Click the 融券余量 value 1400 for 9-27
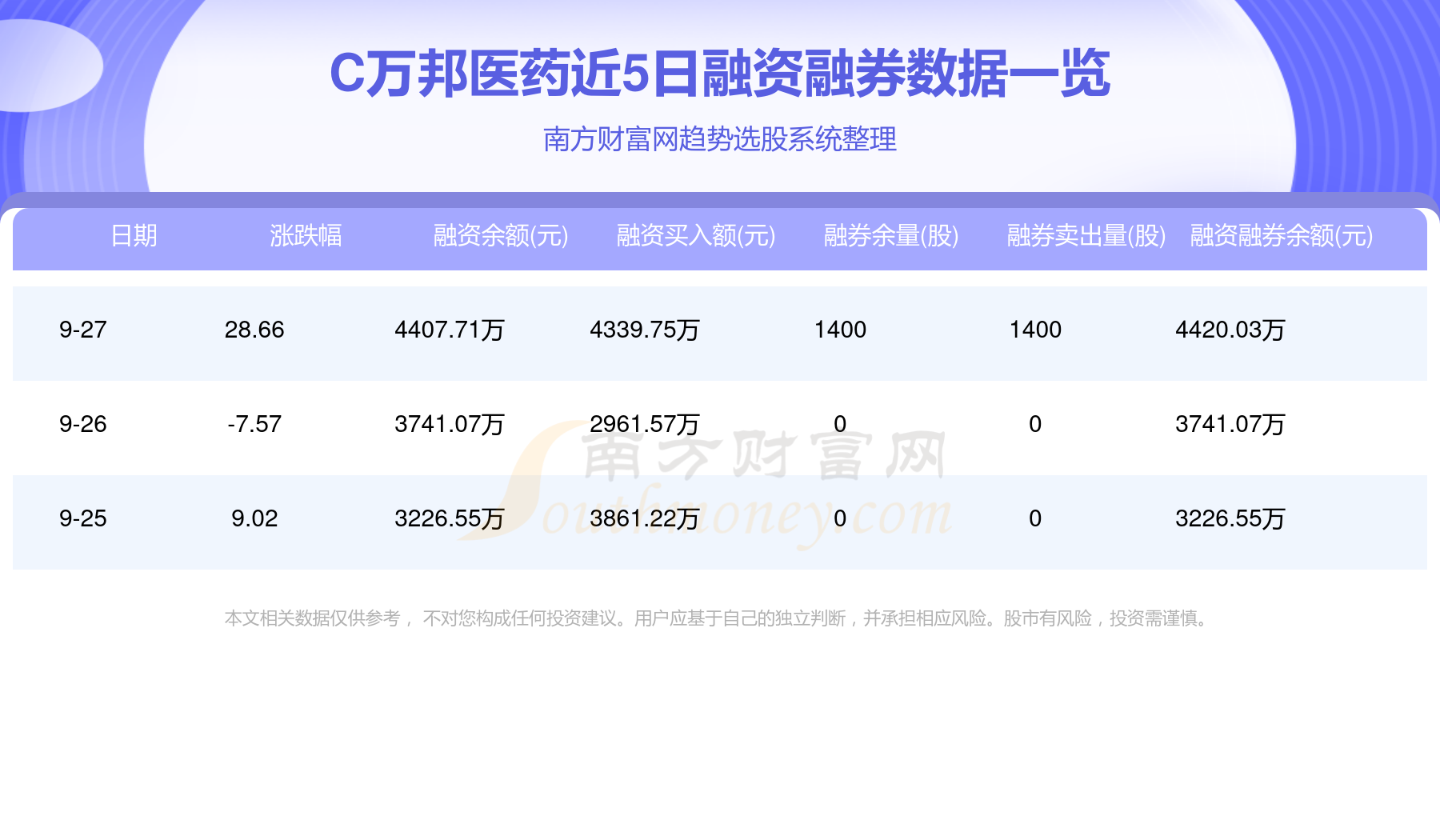Viewport: 1440px width, 840px height. click(840, 330)
